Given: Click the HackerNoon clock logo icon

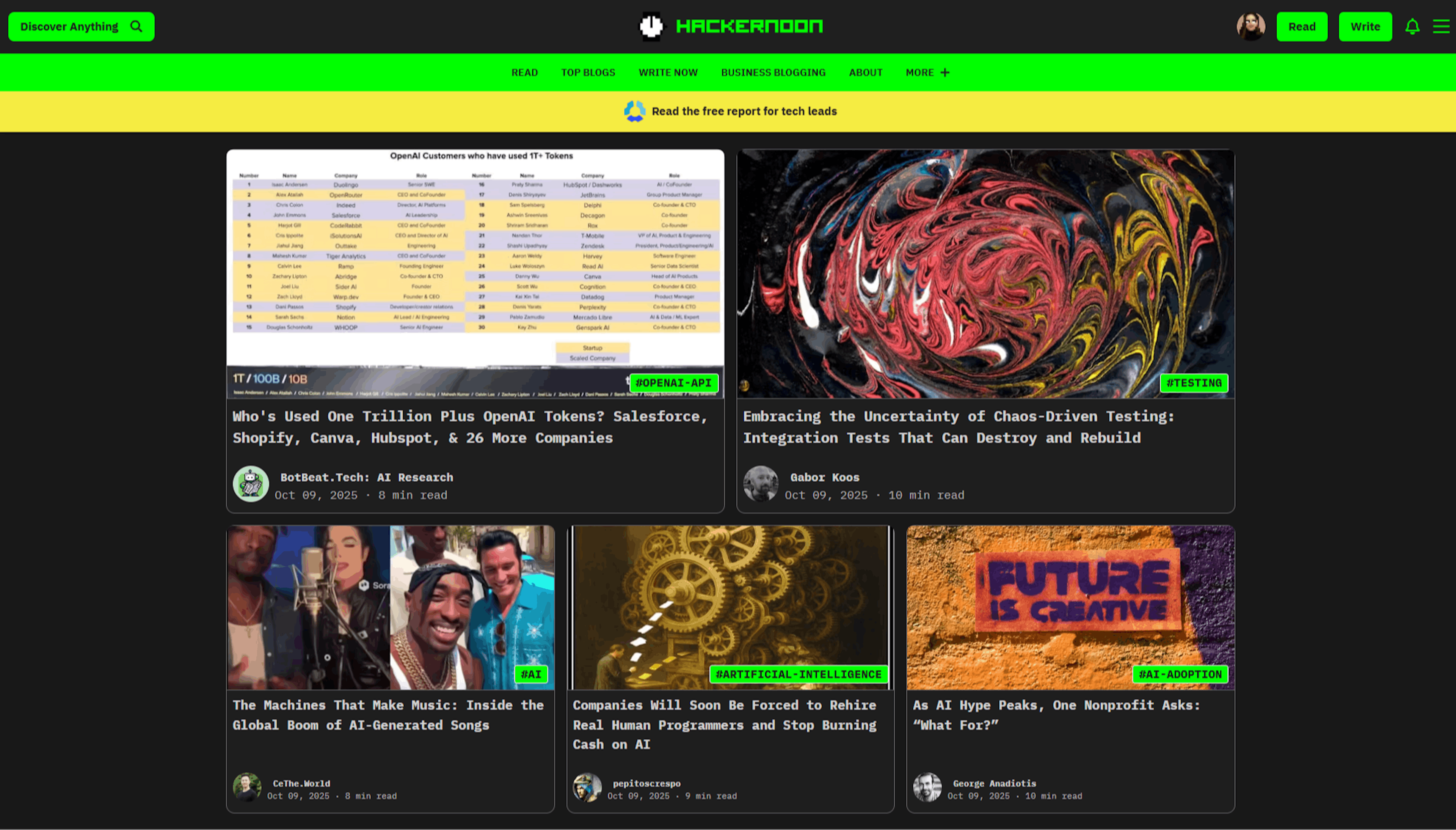Looking at the screenshot, I should (x=651, y=26).
